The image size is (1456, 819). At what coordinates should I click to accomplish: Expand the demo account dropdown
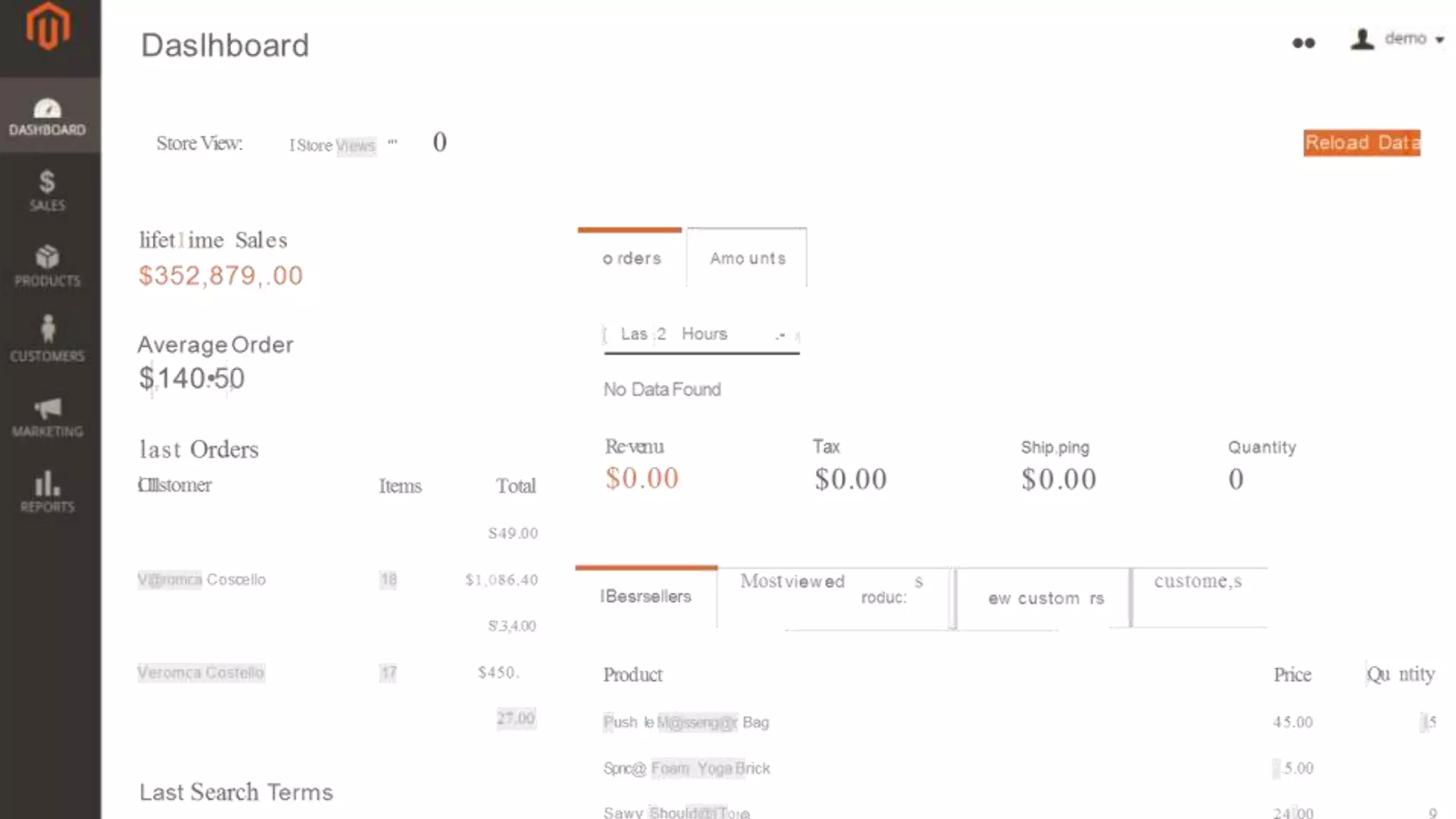coord(1398,39)
